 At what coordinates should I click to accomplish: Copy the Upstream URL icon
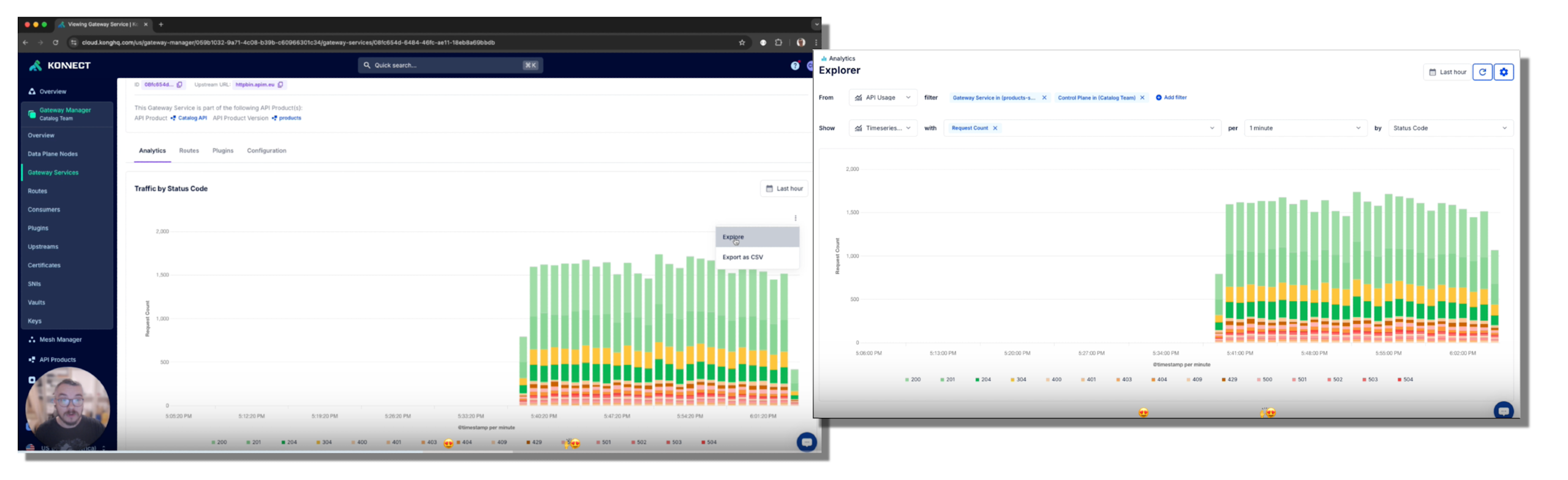[281, 85]
